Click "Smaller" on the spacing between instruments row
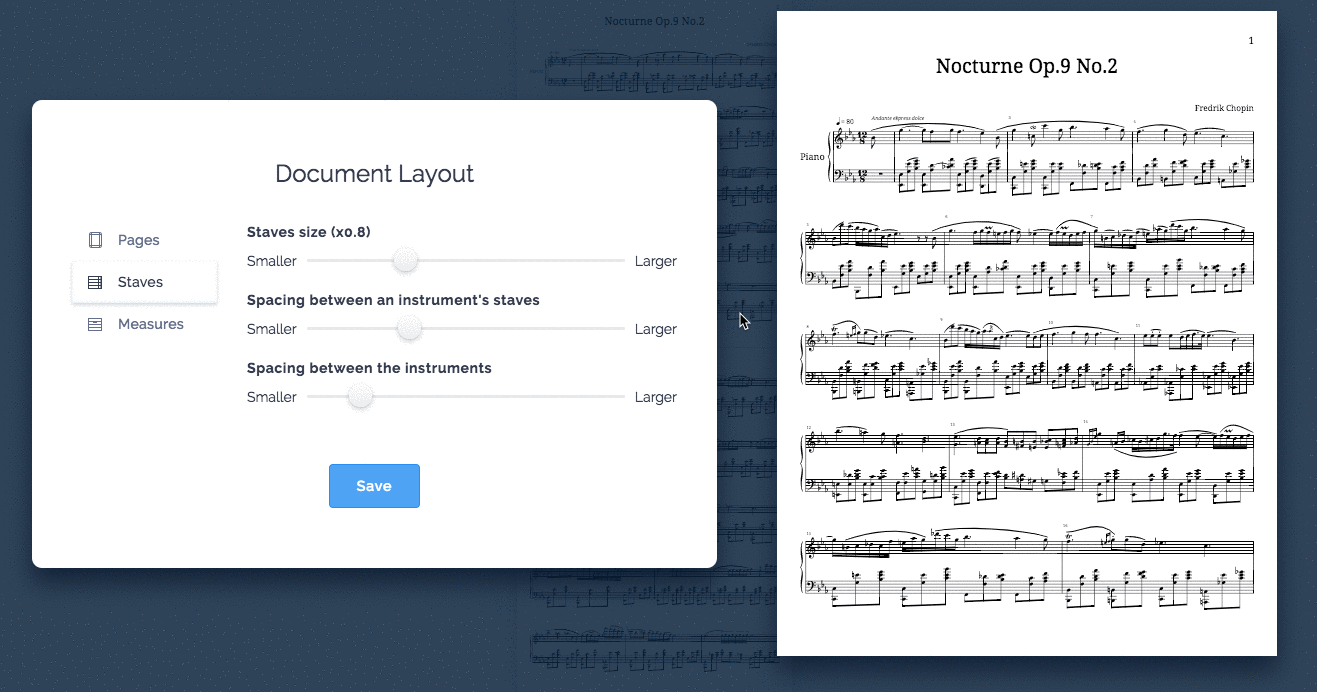The image size is (1317, 692). coord(272,397)
